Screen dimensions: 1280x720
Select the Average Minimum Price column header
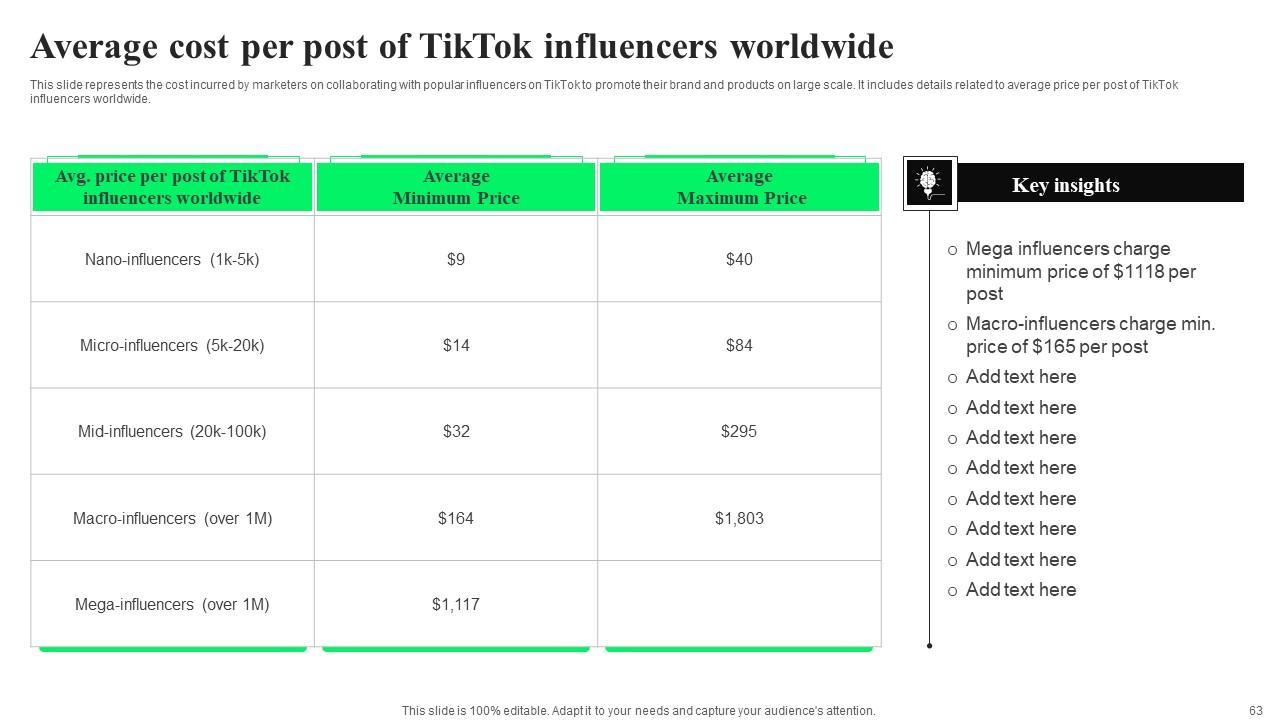coord(456,187)
